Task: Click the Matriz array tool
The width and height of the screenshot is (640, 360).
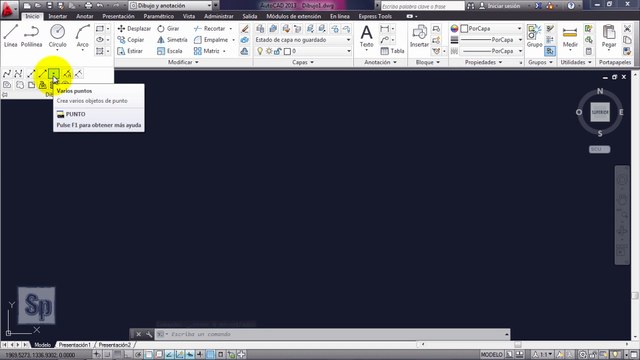Action: [207, 51]
